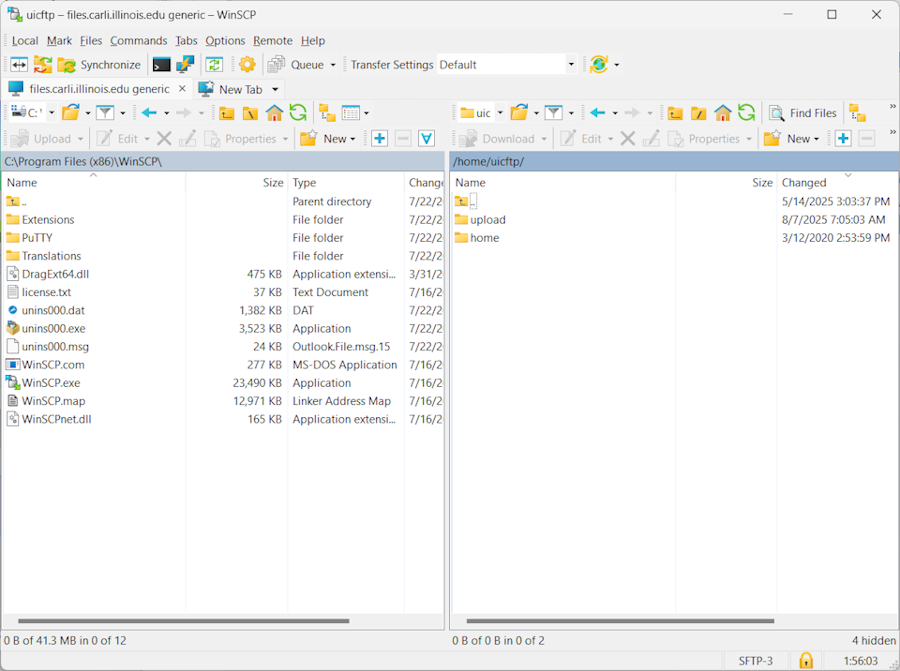The width and height of the screenshot is (900, 671).
Task: Select license.txt in the local panel
Action: [44, 292]
